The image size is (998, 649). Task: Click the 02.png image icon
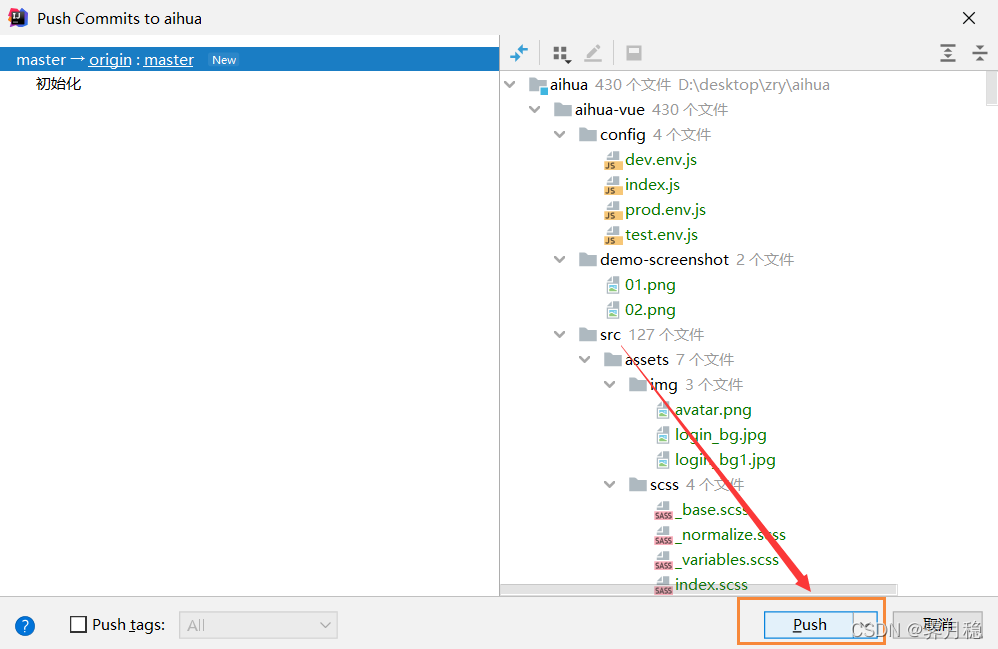coord(612,310)
